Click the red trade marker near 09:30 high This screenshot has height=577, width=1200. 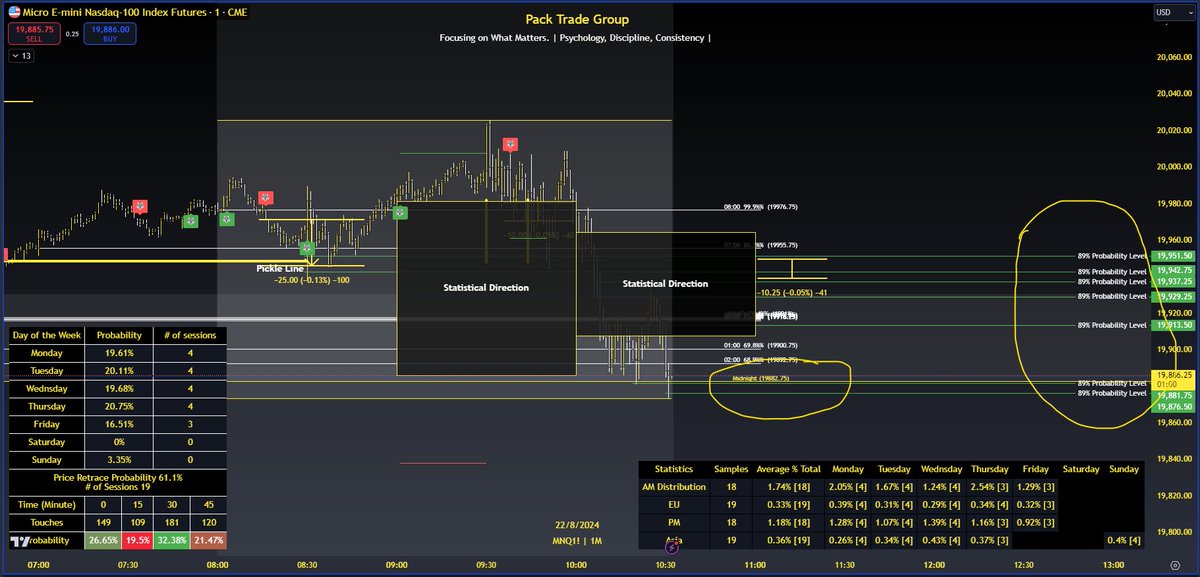coord(510,145)
